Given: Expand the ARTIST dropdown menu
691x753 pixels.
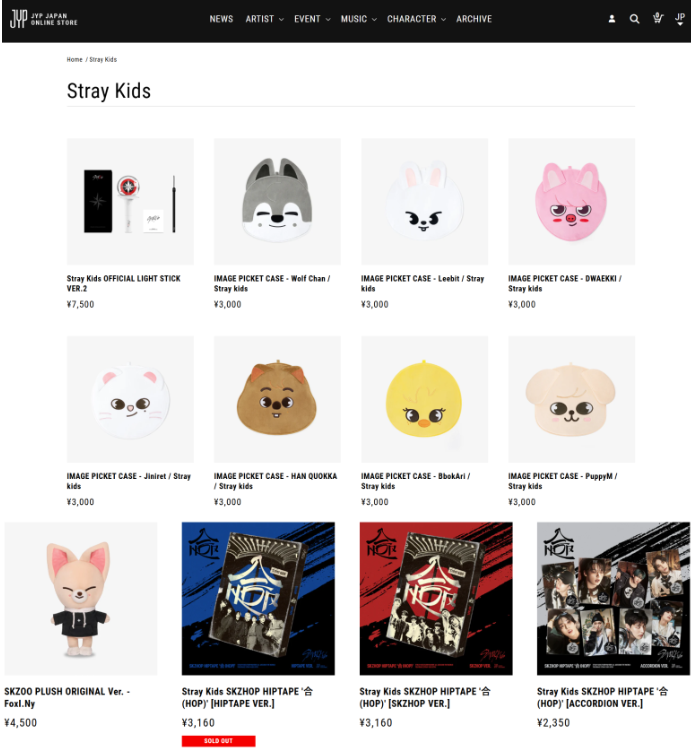Looking at the screenshot, I should point(264,19).
